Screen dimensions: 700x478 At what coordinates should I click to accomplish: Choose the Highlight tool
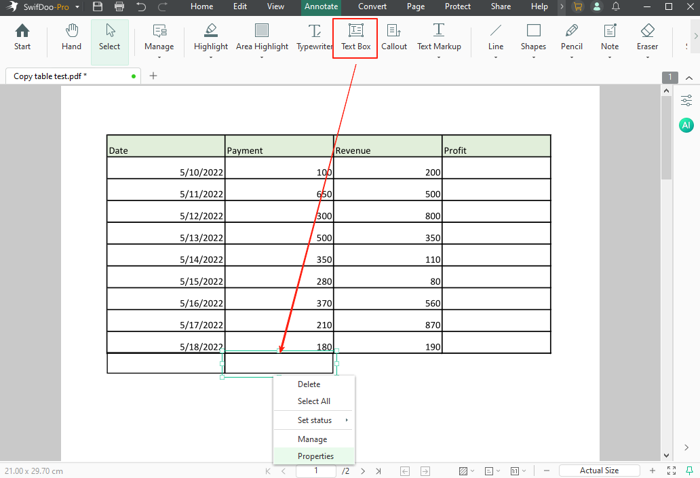211,37
